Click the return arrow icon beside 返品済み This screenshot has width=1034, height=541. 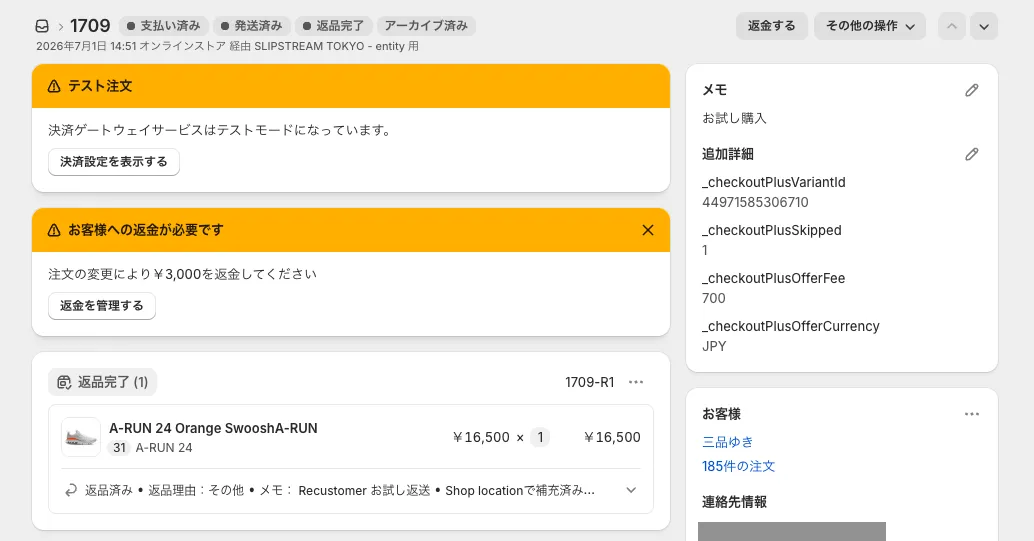71,490
